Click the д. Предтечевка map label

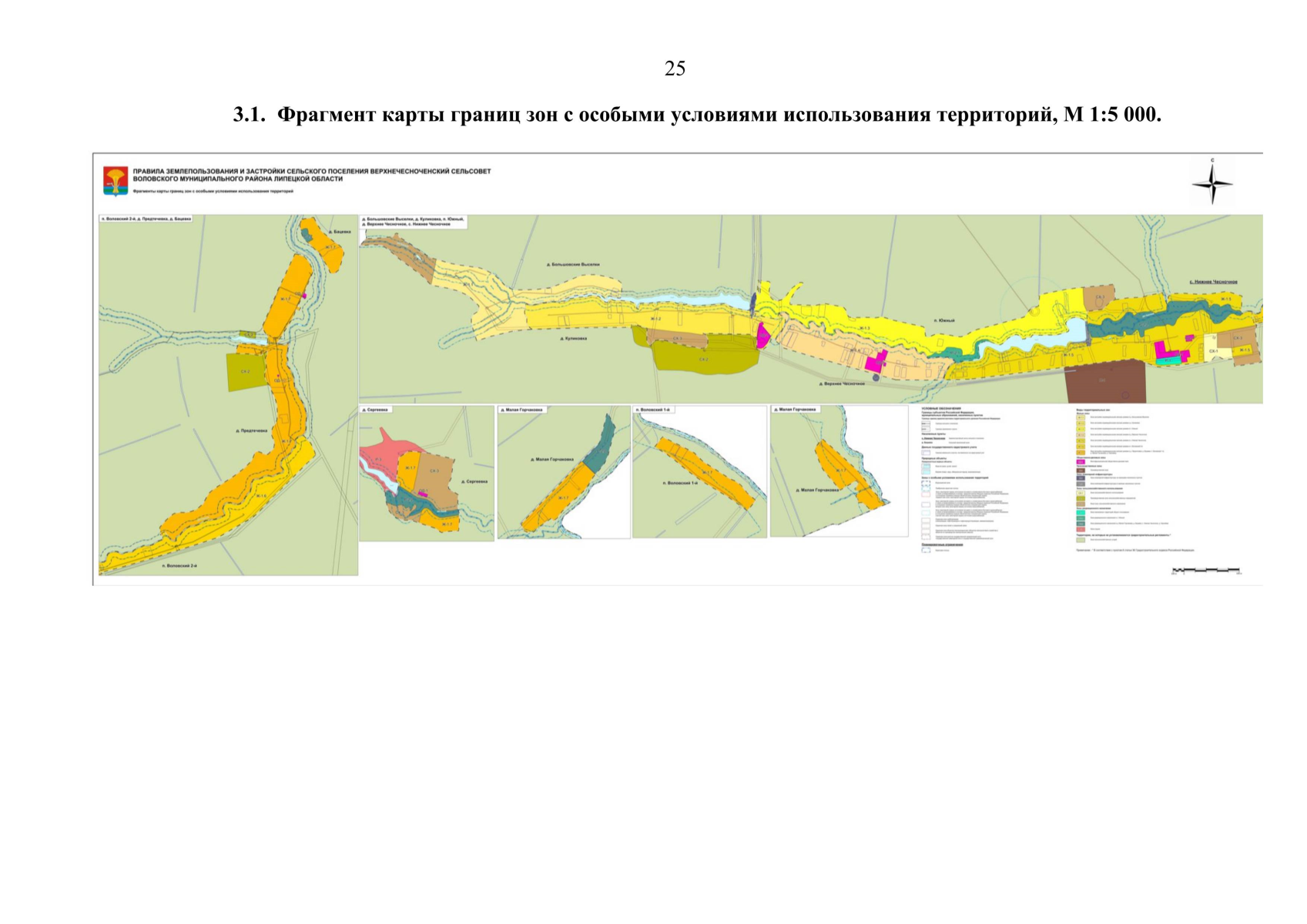(252, 430)
